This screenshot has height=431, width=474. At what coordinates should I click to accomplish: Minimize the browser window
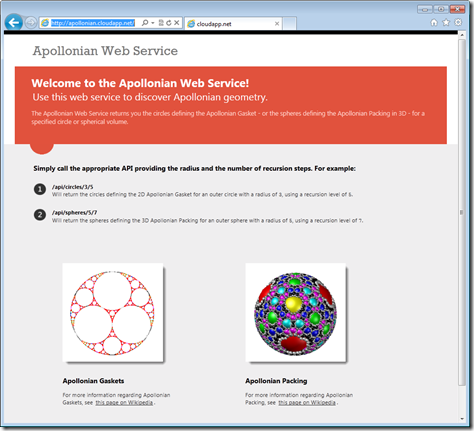coord(425,9)
